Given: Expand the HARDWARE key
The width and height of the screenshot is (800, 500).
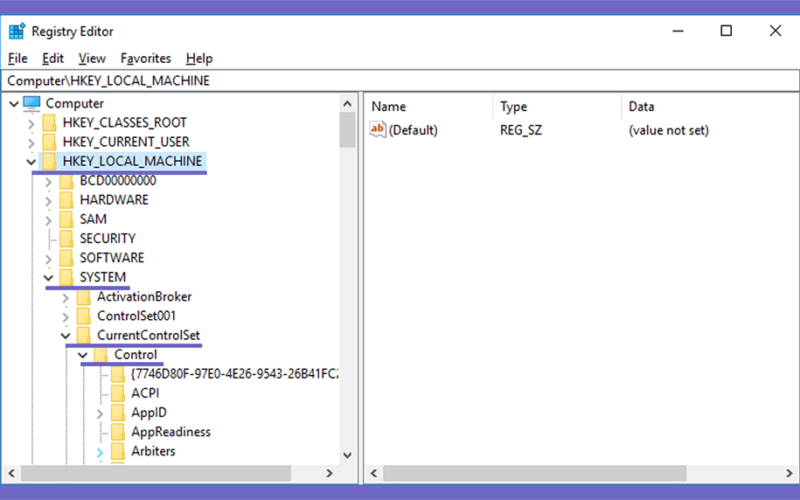Looking at the screenshot, I should pos(48,201).
